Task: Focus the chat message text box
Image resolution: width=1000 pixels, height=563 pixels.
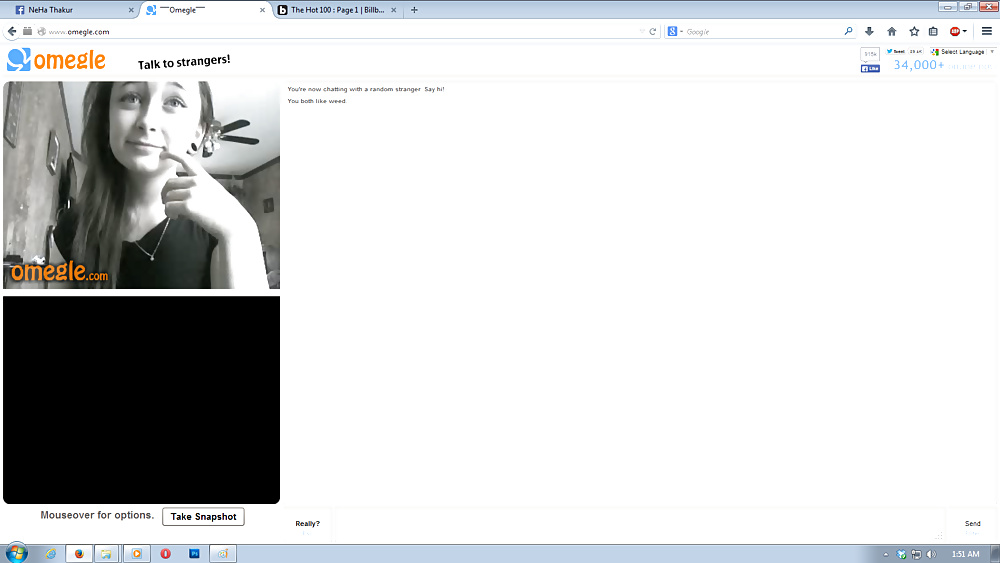Action: pyautogui.click(x=638, y=525)
